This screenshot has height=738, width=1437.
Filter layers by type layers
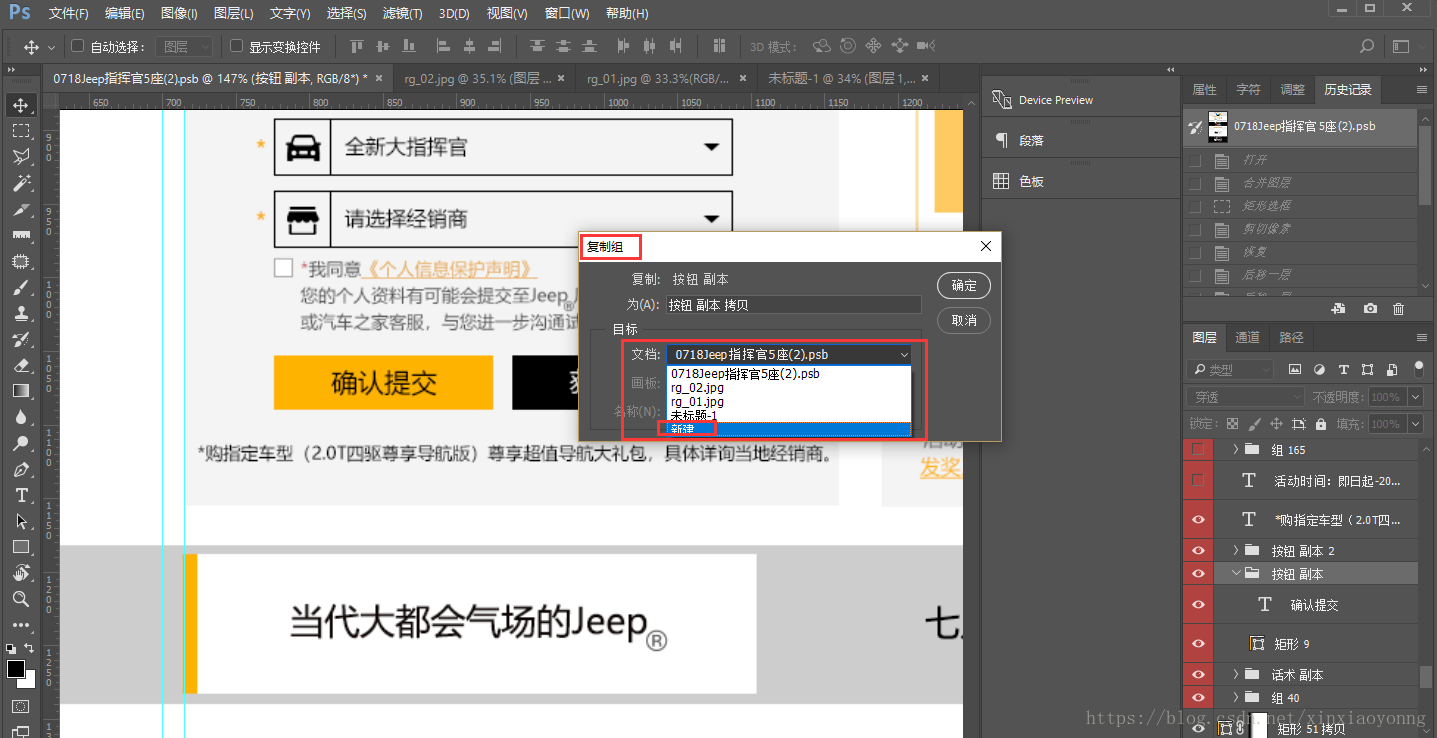point(1343,370)
